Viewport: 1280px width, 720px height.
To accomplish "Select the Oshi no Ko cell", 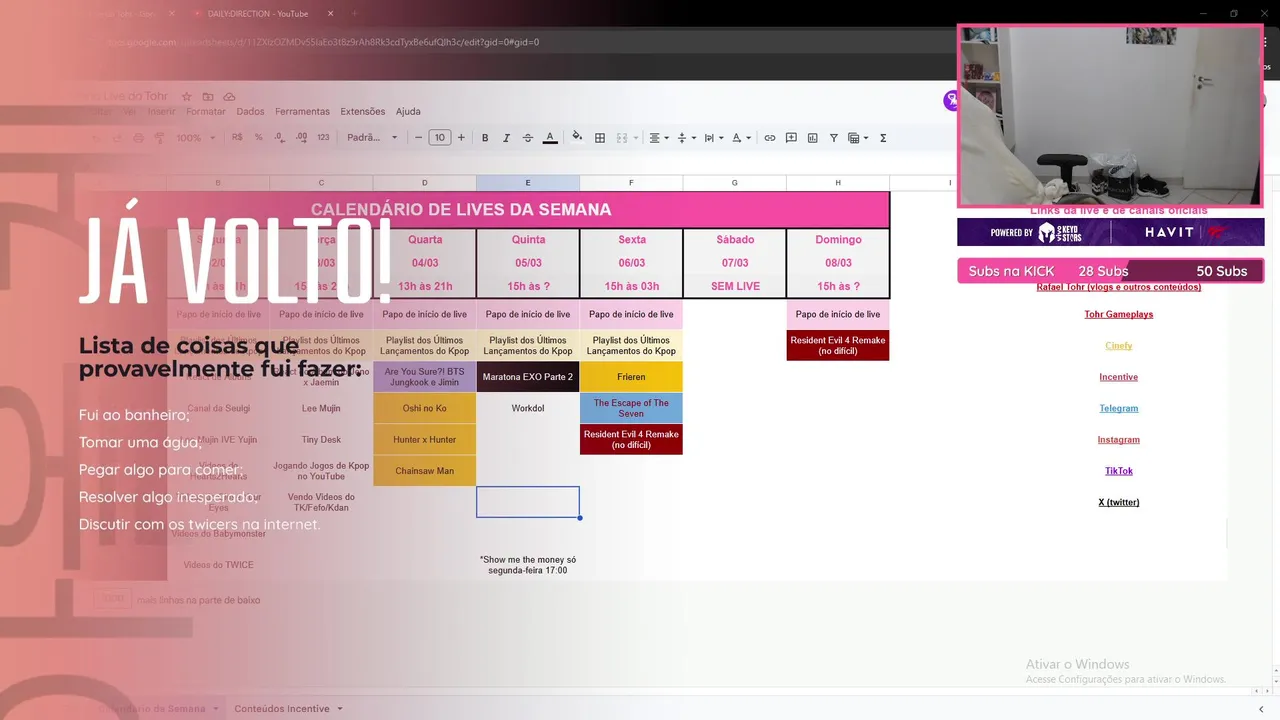I will [424, 408].
